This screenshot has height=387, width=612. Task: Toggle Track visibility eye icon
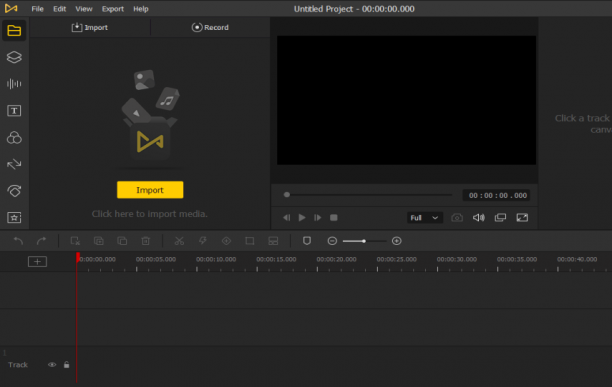tap(52, 365)
